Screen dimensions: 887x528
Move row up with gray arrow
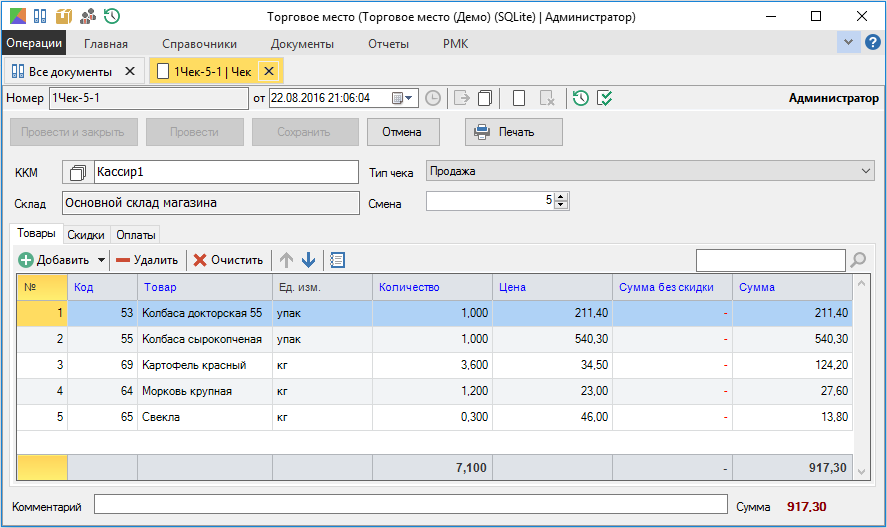pos(286,260)
